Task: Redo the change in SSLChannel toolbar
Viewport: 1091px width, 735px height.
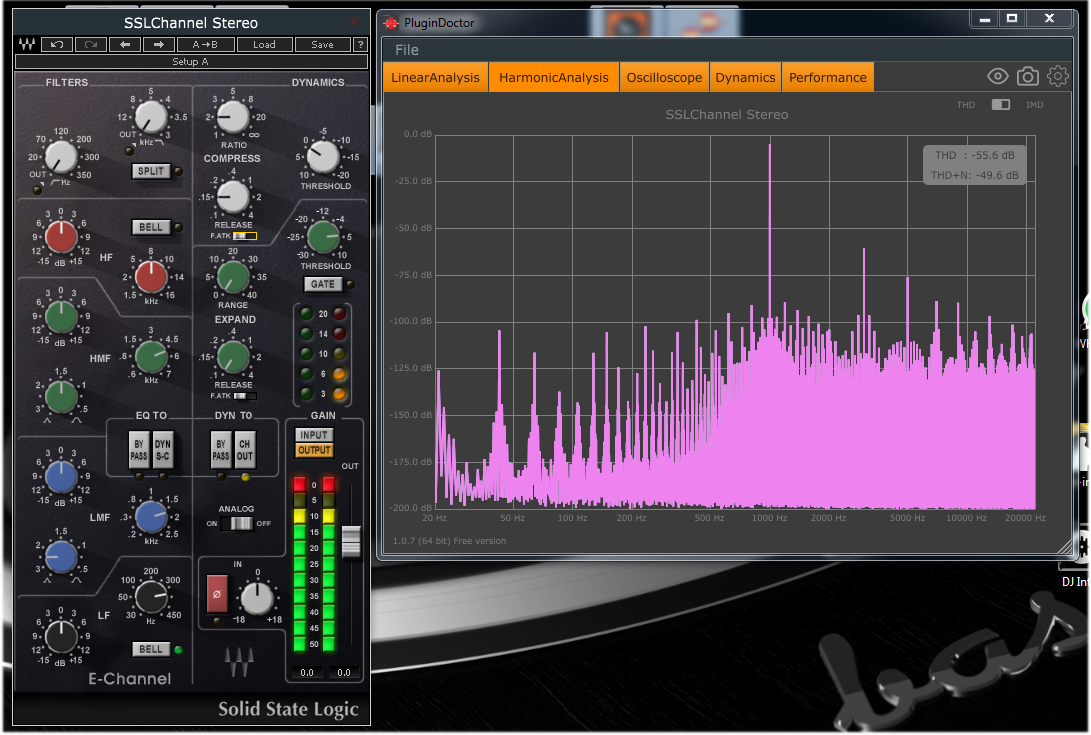Action: pos(90,45)
